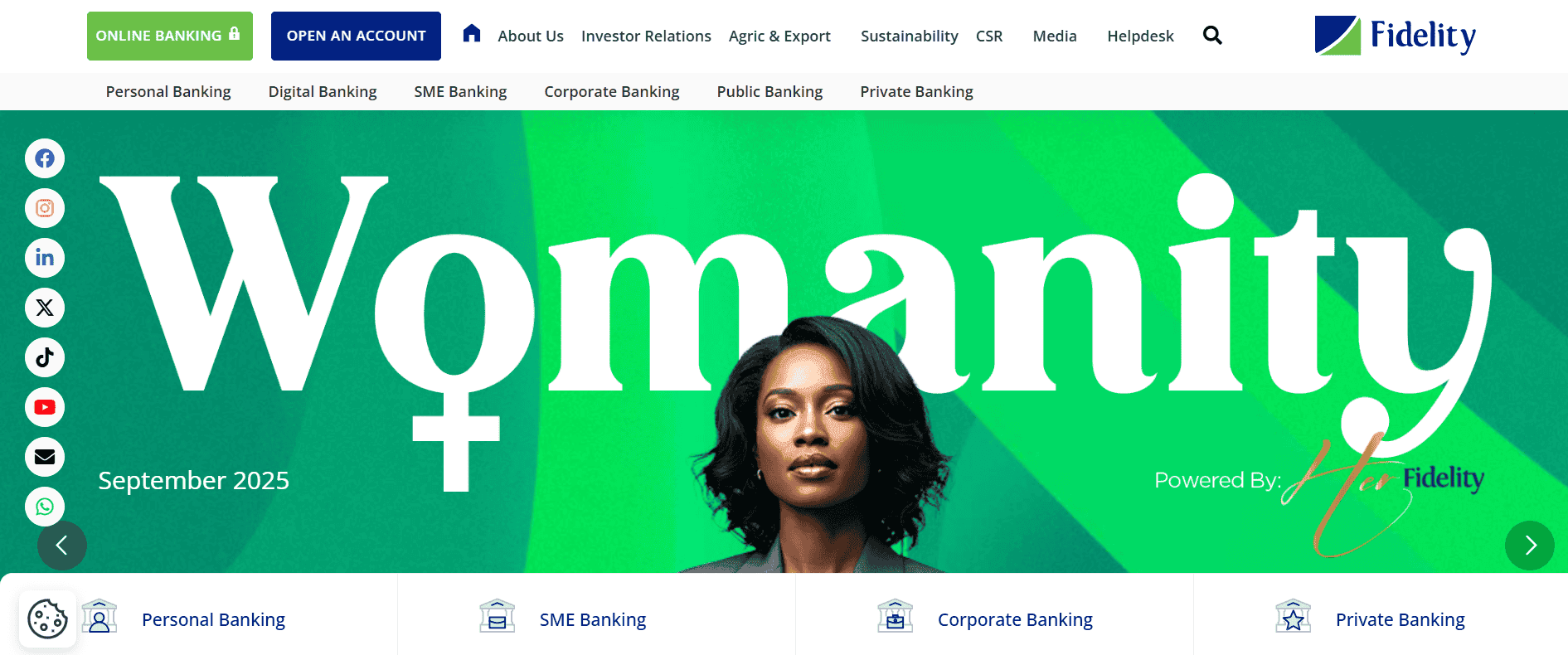The height and width of the screenshot is (655, 1568).
Task: Click the email envelope icon
Action: (45, 457)
